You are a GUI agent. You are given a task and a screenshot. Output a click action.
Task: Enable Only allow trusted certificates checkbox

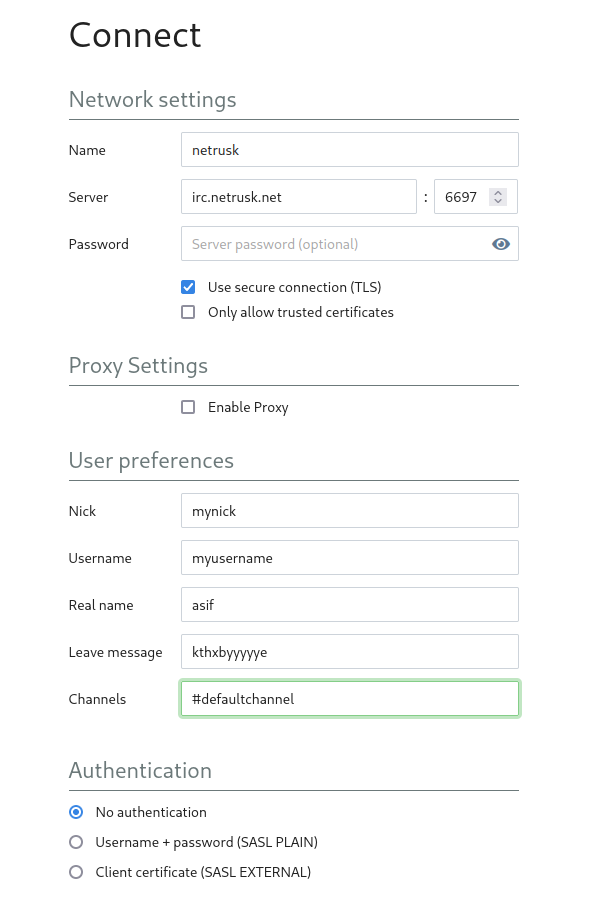coord(188,312)
